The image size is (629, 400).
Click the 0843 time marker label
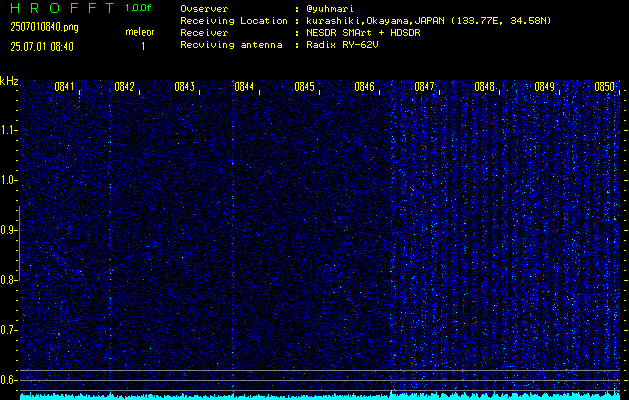[184, 87]
